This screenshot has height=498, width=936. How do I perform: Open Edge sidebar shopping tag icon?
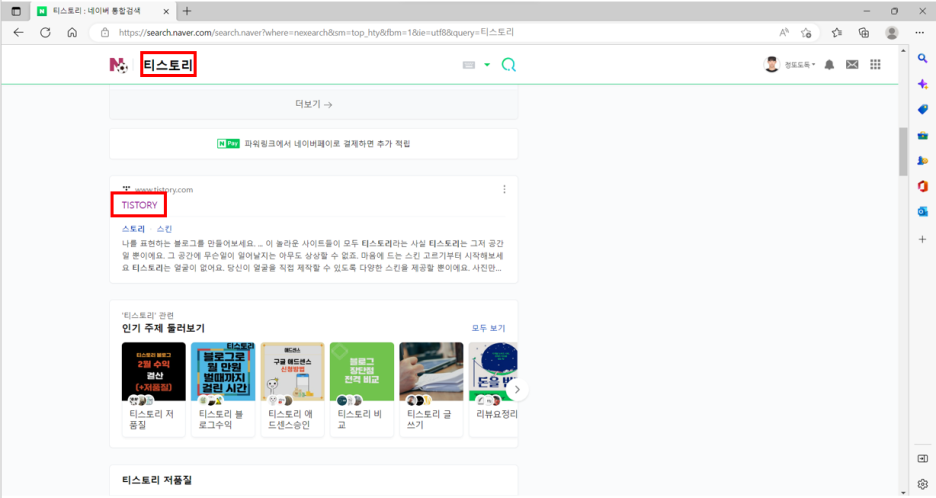[x=923, y=109]
